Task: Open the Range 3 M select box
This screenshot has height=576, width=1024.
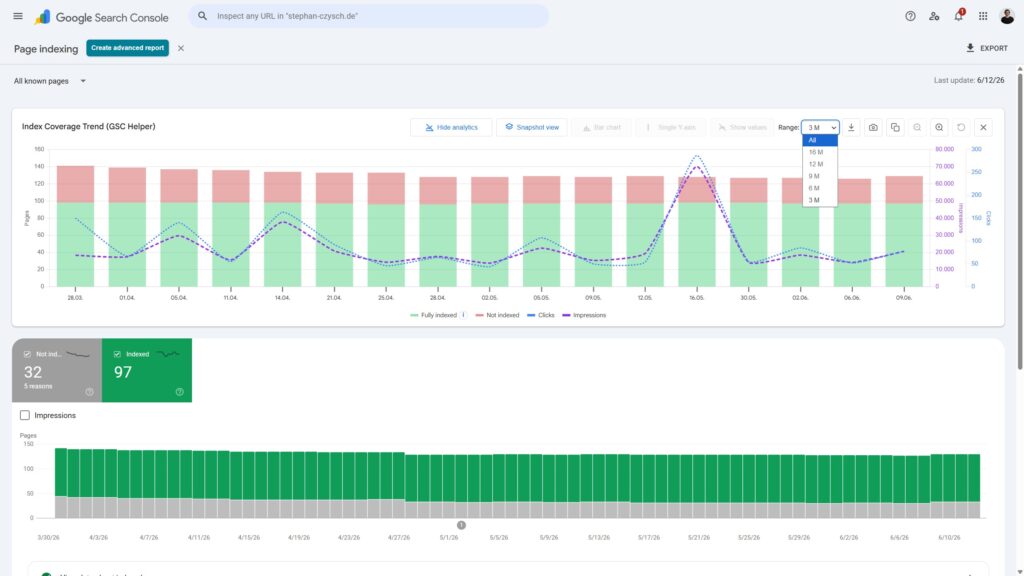Action: pyautogui.click(x=820, y=127)
